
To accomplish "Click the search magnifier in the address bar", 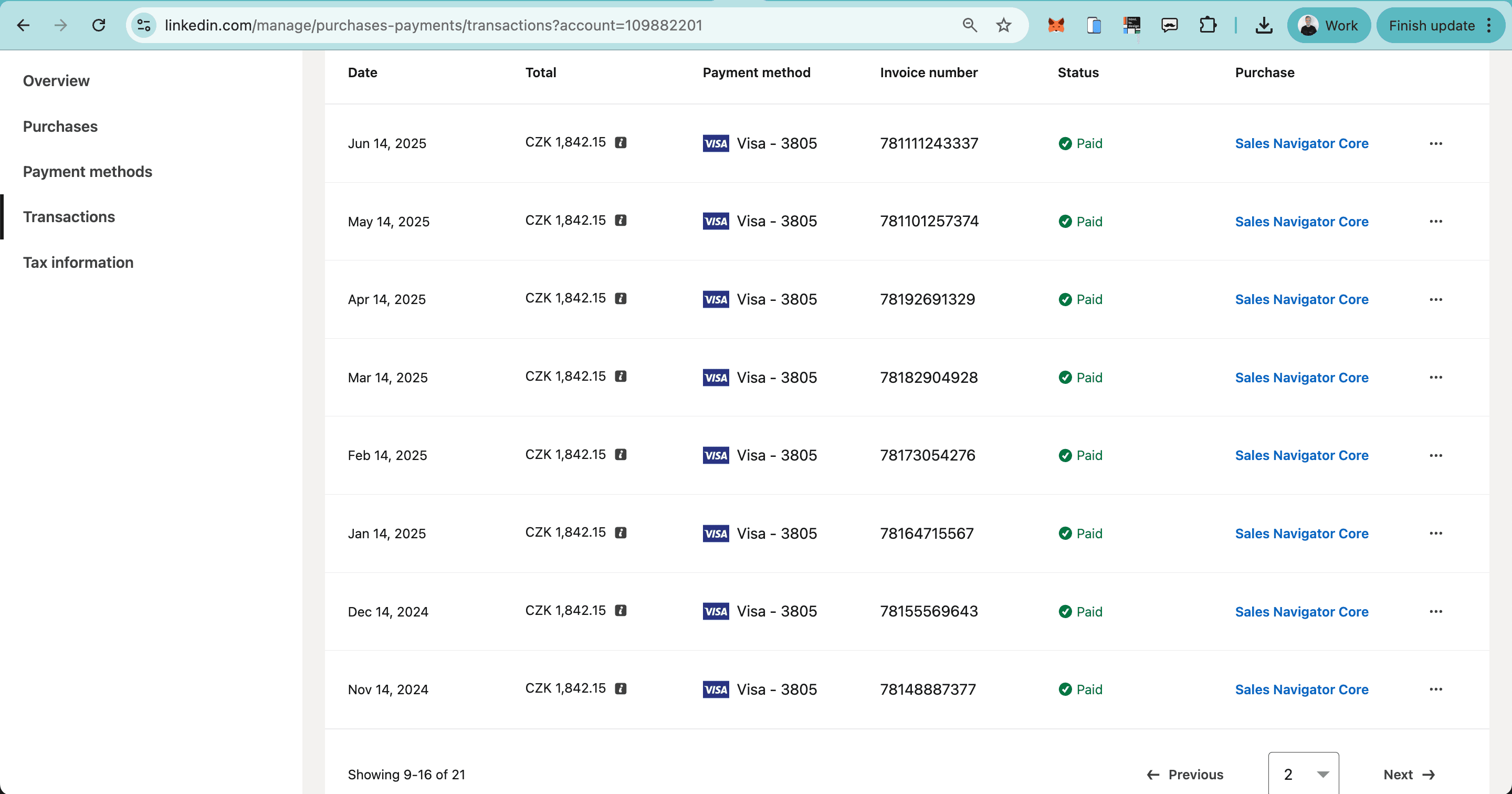I will pos(969,25).
